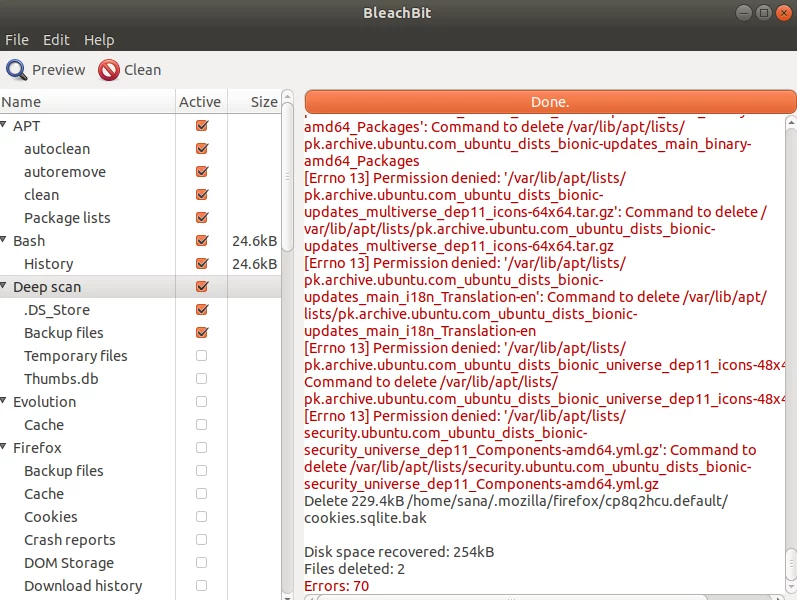The height and width of the screenshot is (600, 797).
Task: Open the File menu
Action: (17, 40)
